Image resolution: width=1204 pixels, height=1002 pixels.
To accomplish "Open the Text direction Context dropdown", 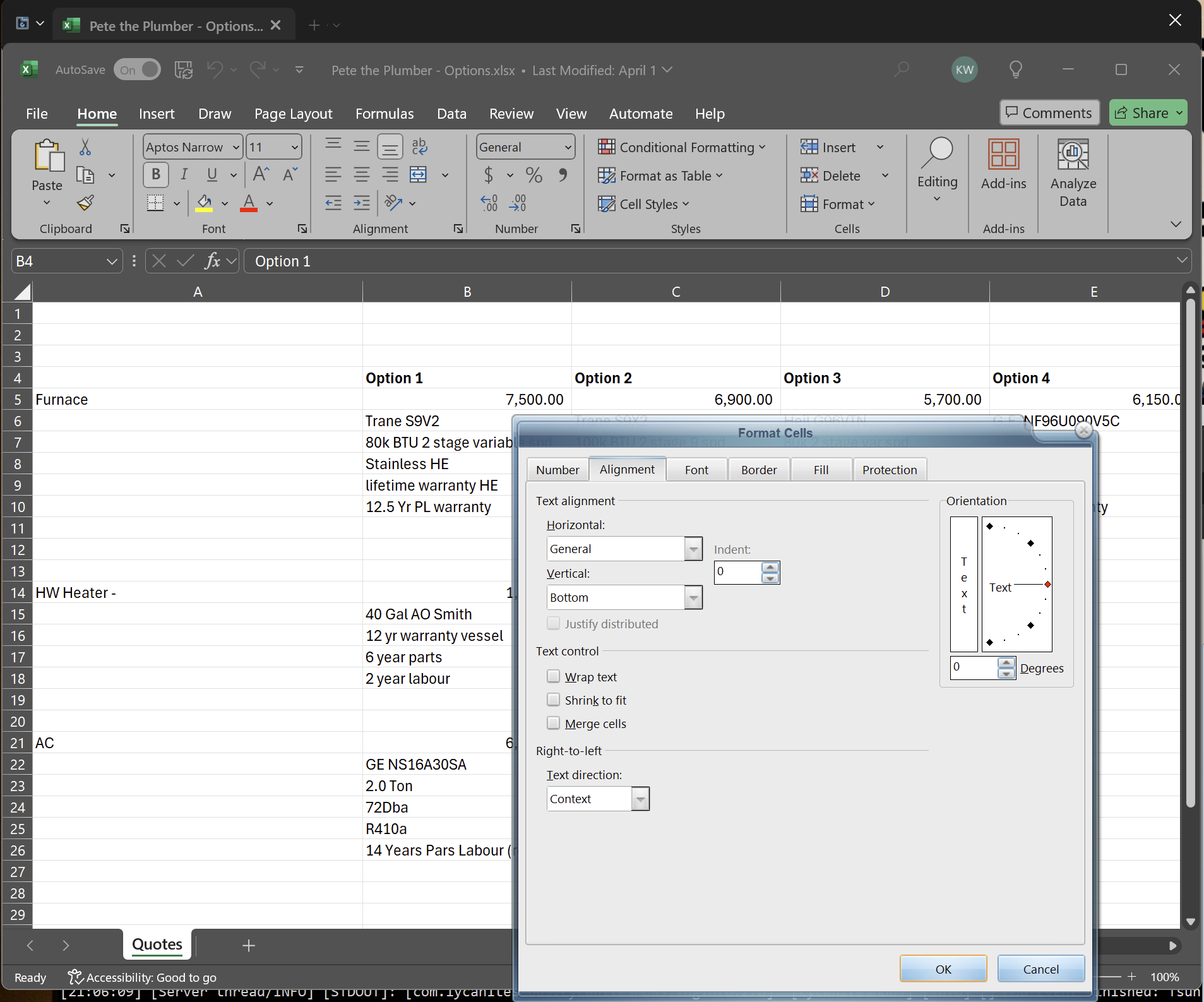I will 640,799.
